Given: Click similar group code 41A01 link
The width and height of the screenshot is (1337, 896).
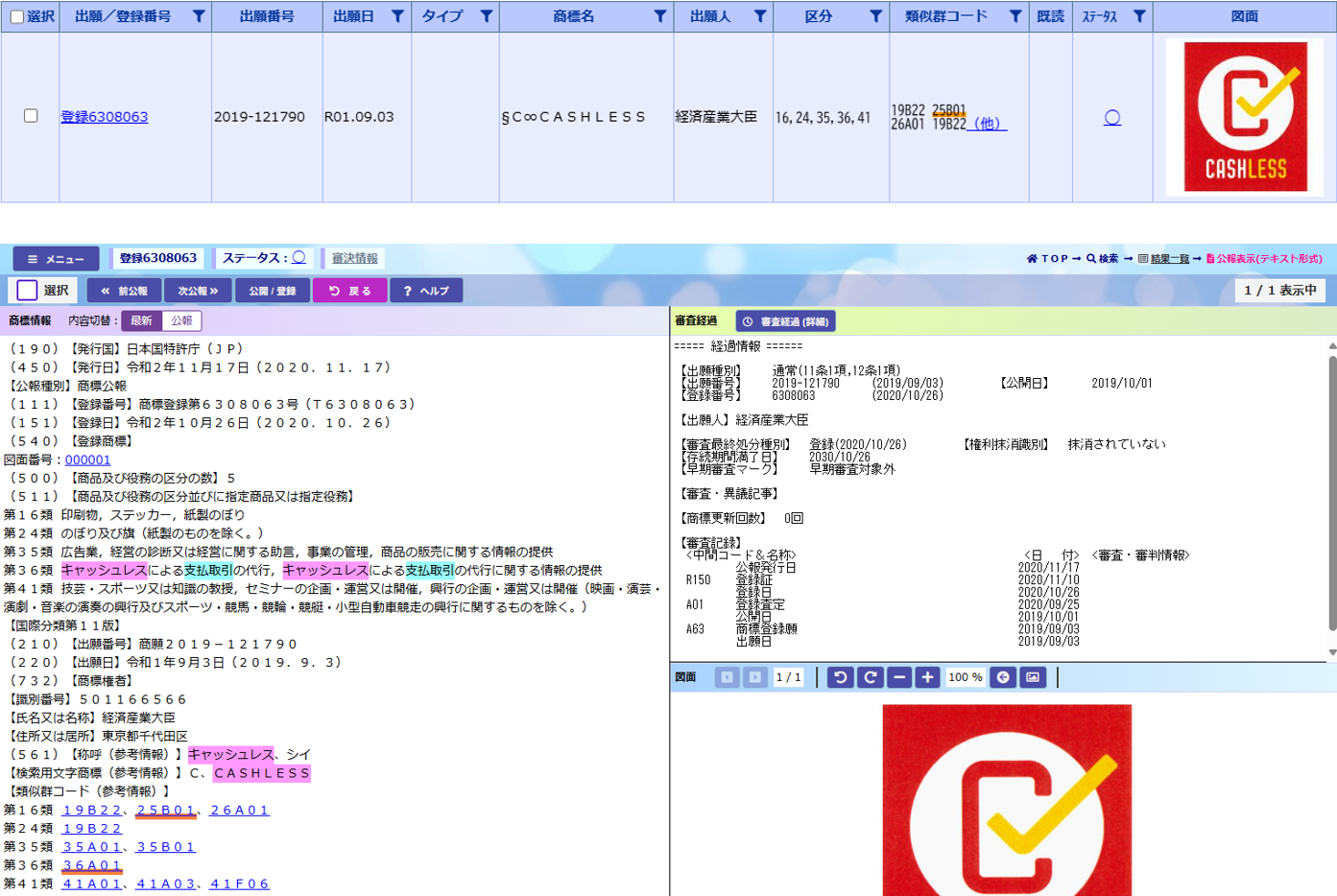Looking at the screenshot, I should 92,884.
